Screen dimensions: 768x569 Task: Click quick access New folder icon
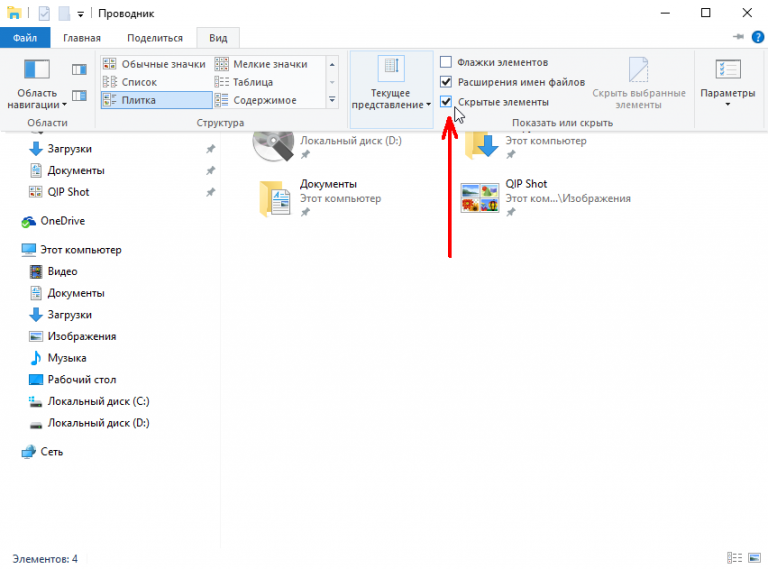point(64,13)
